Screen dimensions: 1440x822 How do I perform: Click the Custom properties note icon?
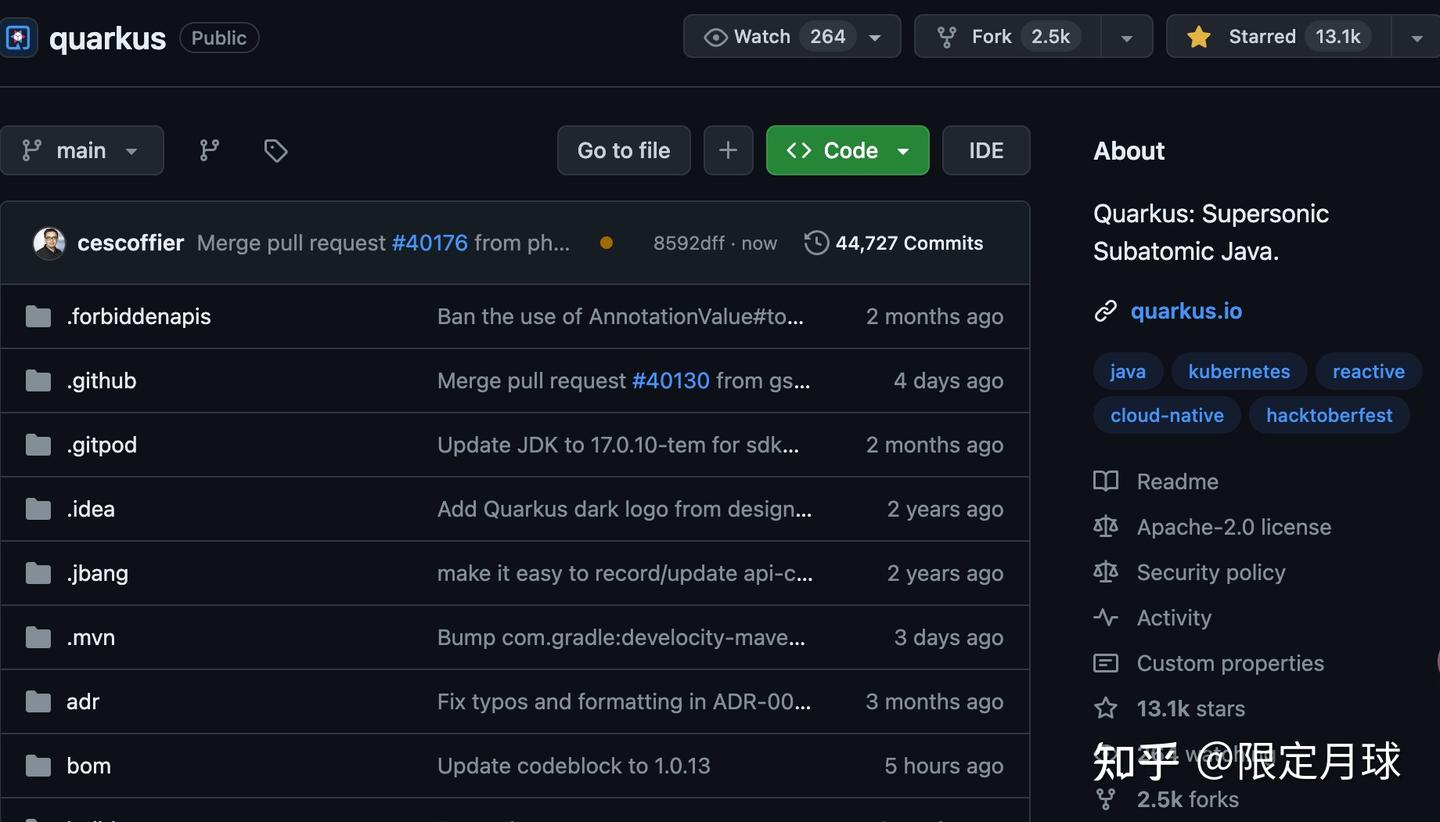(x=1105, y=663)
